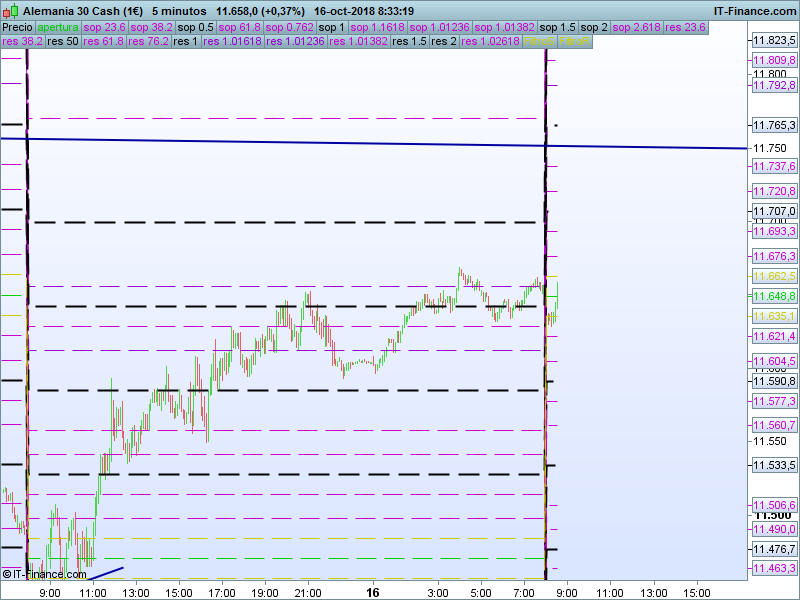Click the 11.809,8 price label
The image size is (800, 600).
coord(774,61)
